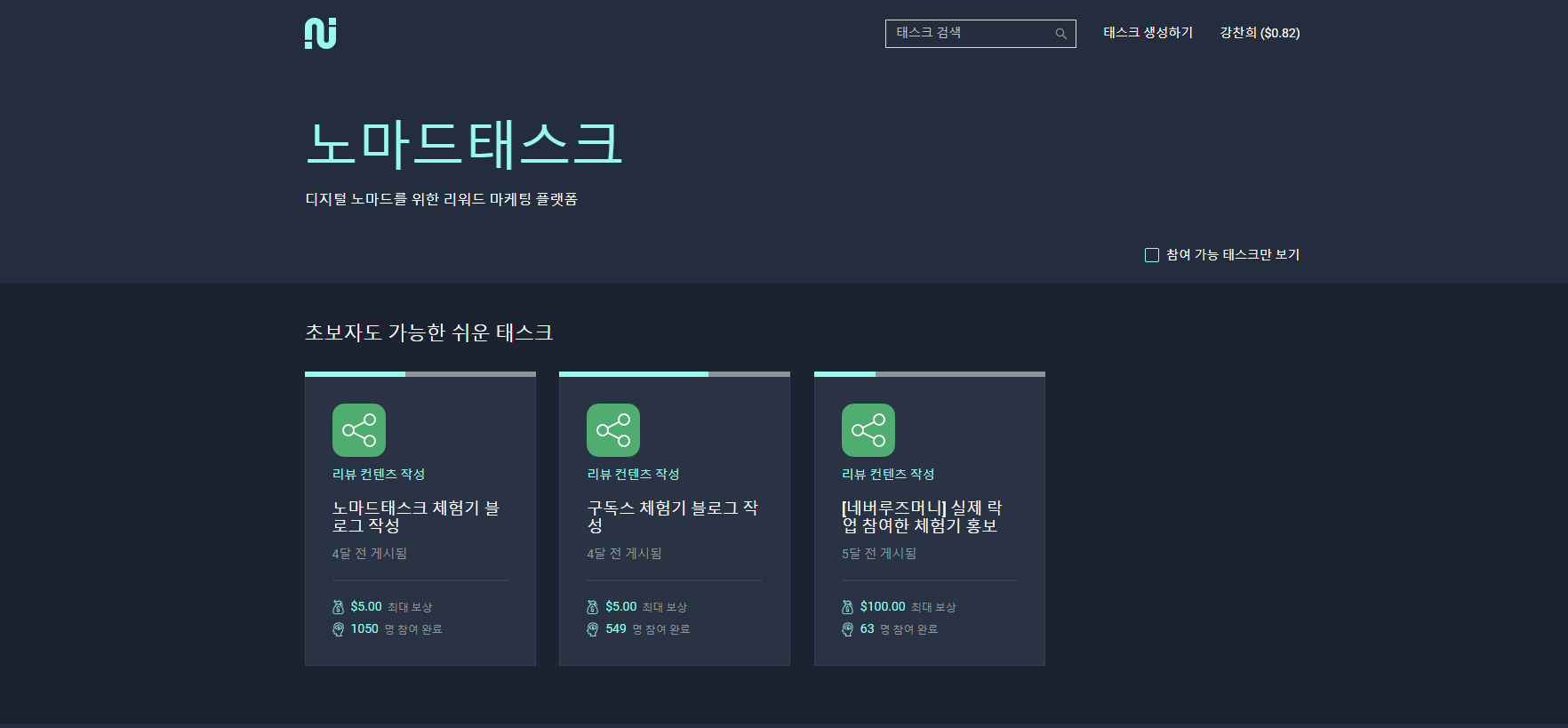1568x728 pixels.
Task: Click 1050 명 참여 완료 count
Action: click(396, 629)
